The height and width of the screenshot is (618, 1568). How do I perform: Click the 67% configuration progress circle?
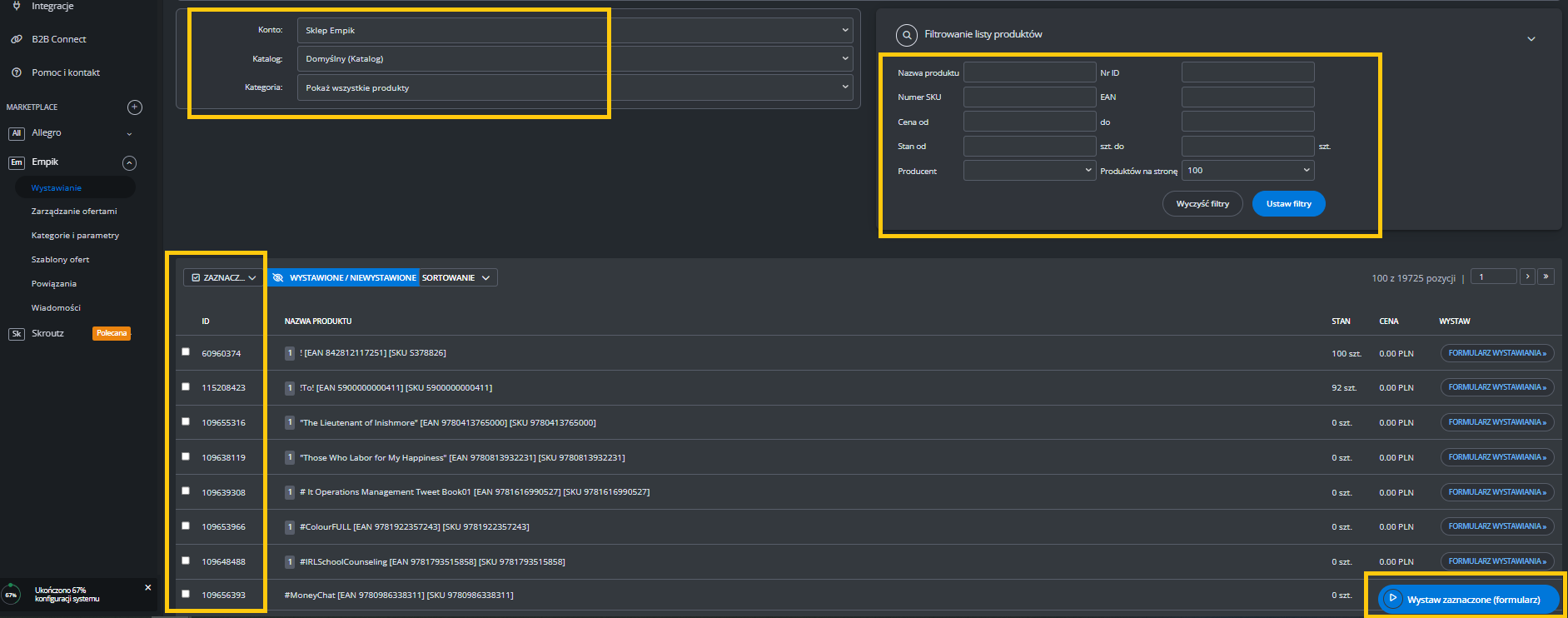(12, 595)
